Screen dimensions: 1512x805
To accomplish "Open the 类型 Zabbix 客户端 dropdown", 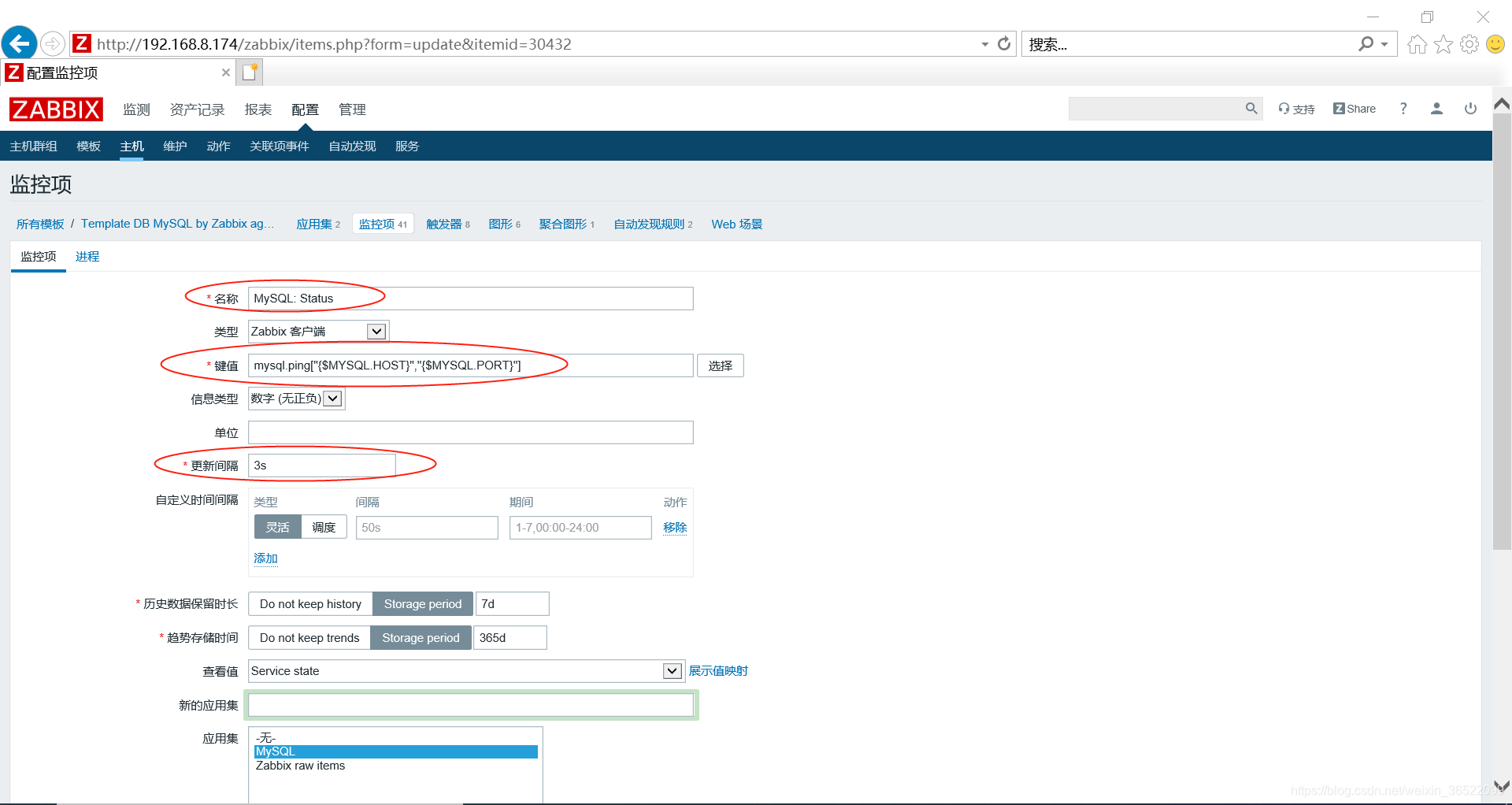I will coord(318,332).
